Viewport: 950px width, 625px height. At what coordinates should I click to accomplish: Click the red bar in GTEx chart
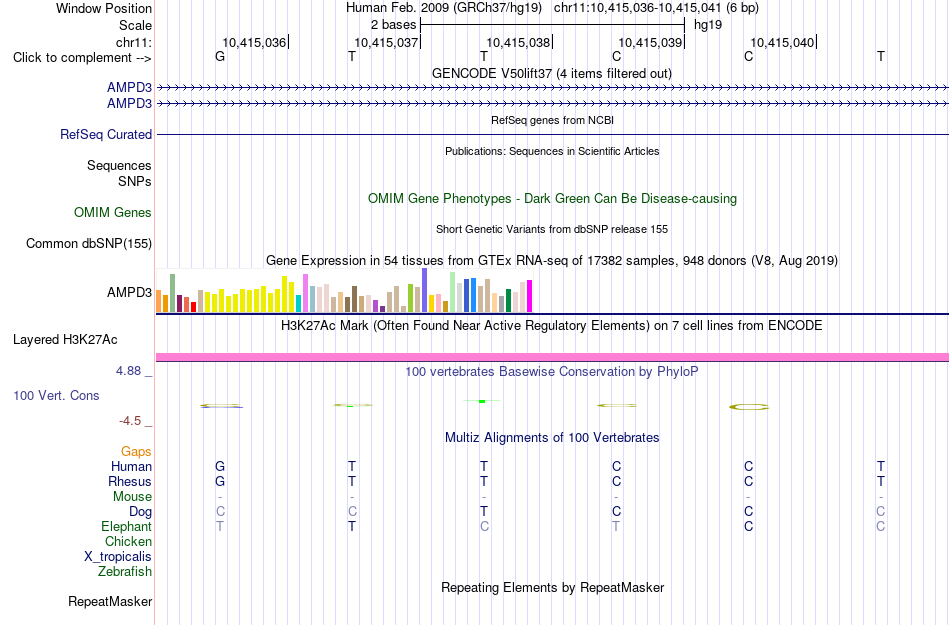click(x=194, y=307)
